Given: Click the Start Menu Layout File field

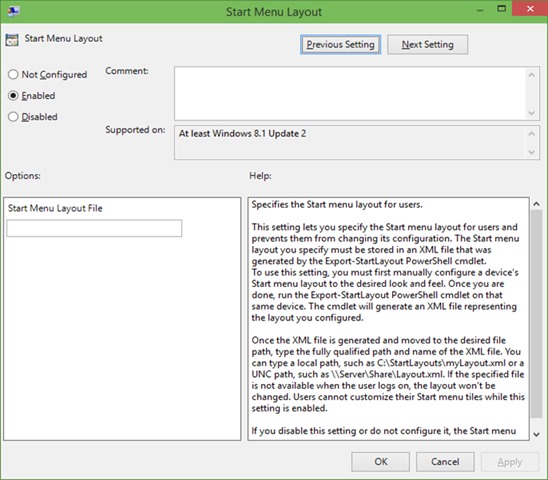Looking at the screenshot, I should tap(94, 228).
